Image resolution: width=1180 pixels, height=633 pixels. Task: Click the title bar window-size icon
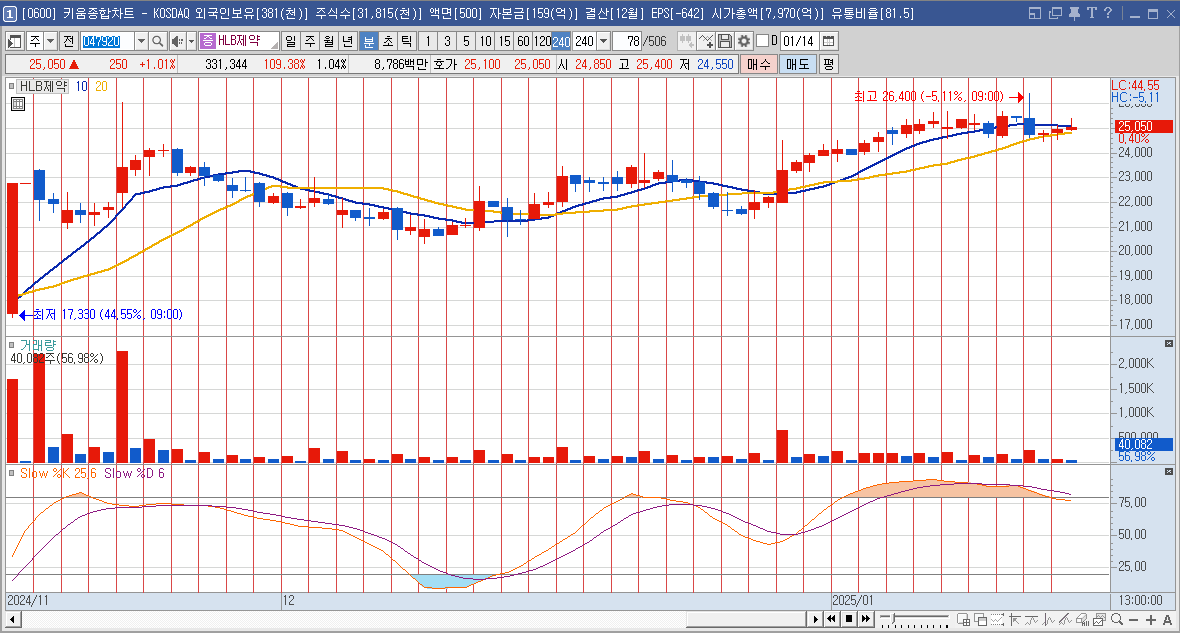1035,13
